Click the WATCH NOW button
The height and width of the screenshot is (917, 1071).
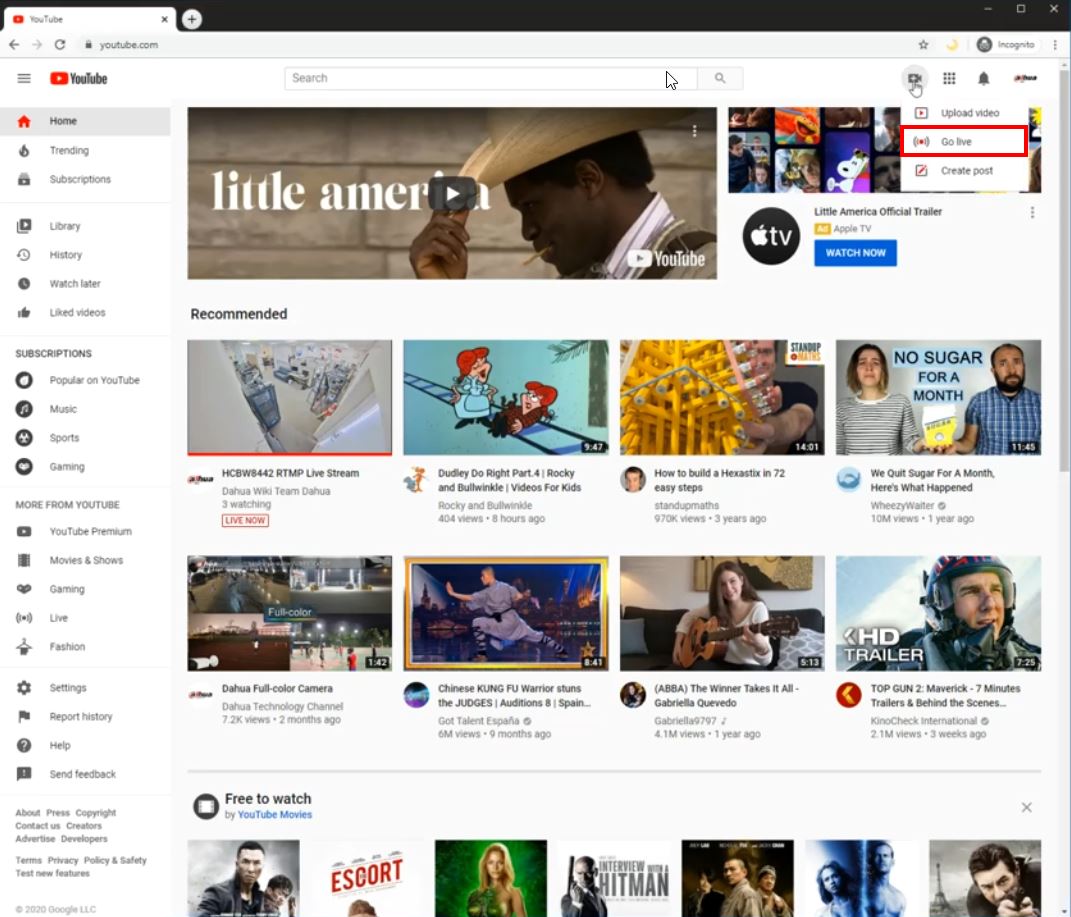tap(855, 253)
